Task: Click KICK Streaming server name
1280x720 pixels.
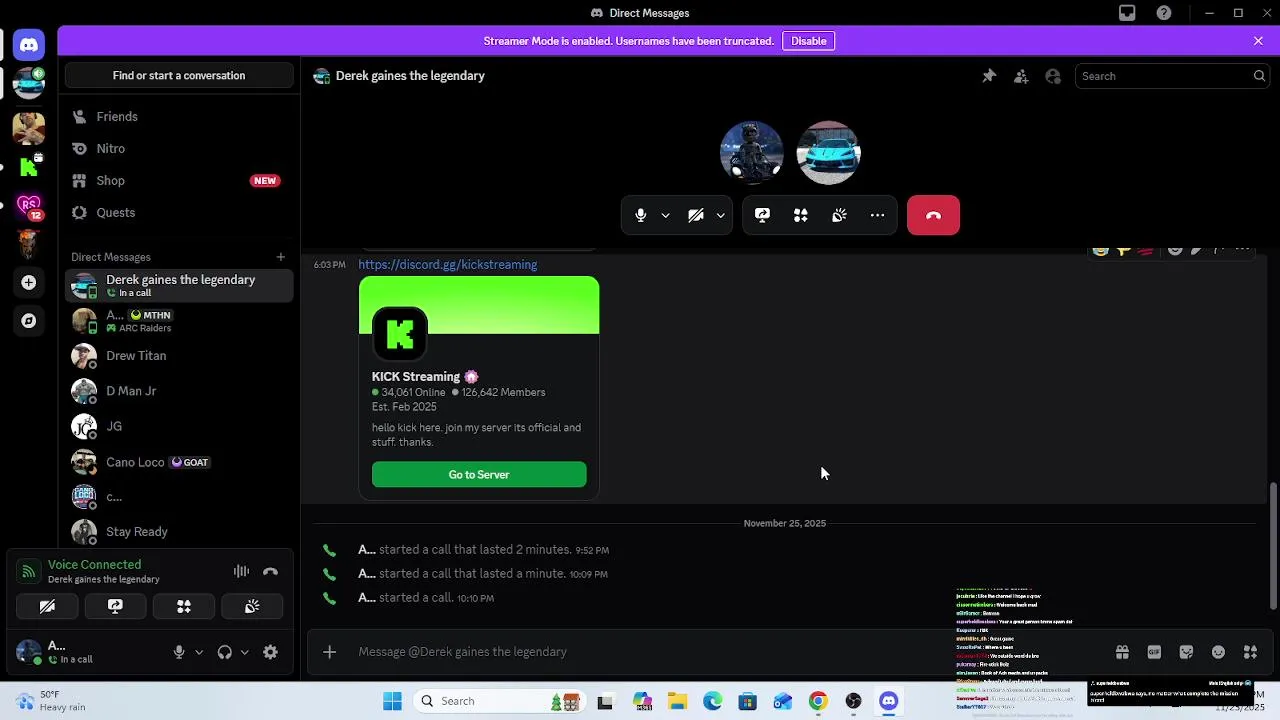Action: (416, 377)
